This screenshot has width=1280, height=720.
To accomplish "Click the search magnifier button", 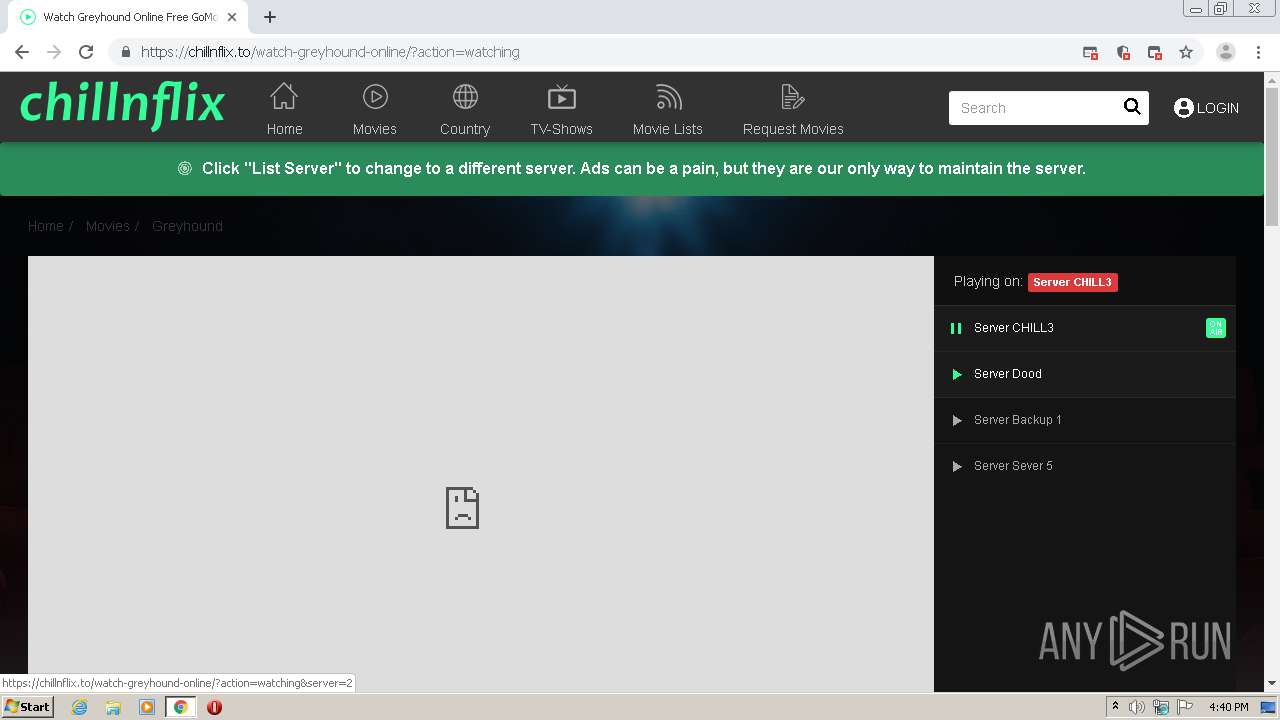I will pos(1132,107).
